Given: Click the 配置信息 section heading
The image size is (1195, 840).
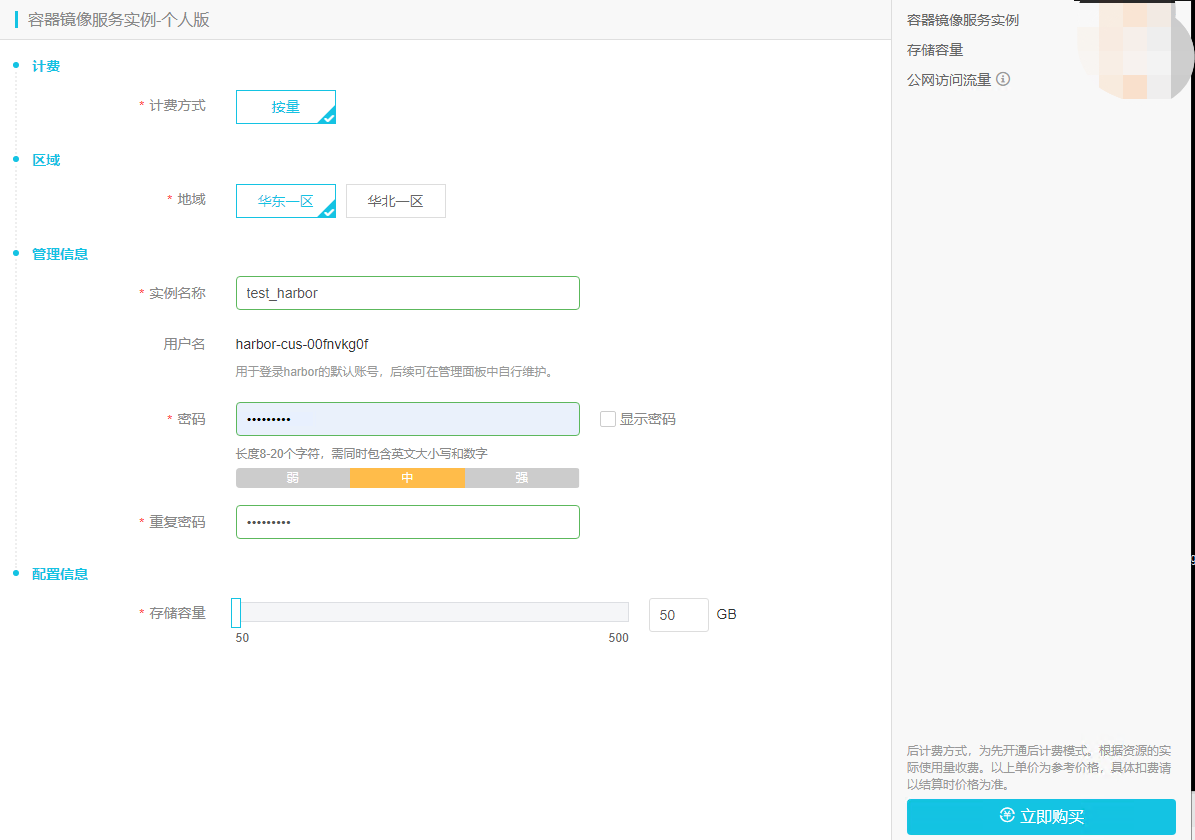Looking at the screenshot, I should point(59,574).
